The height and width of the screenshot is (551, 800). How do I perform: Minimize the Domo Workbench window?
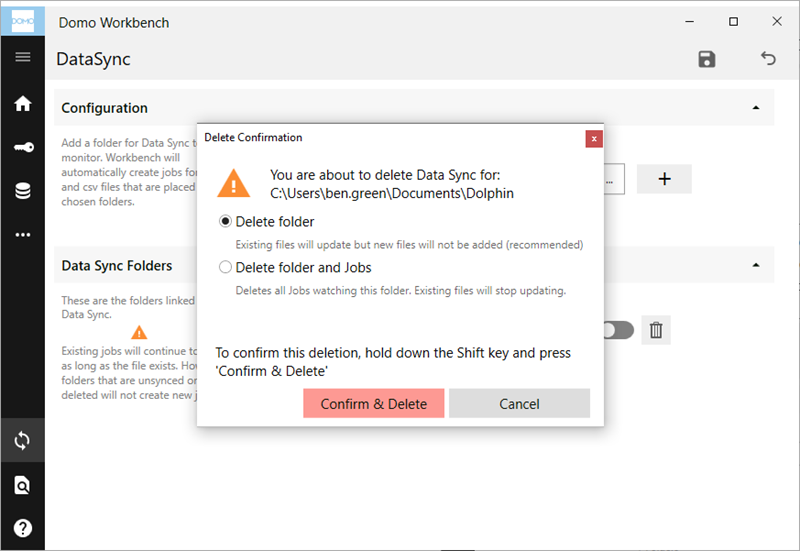[x=690, y=21]
